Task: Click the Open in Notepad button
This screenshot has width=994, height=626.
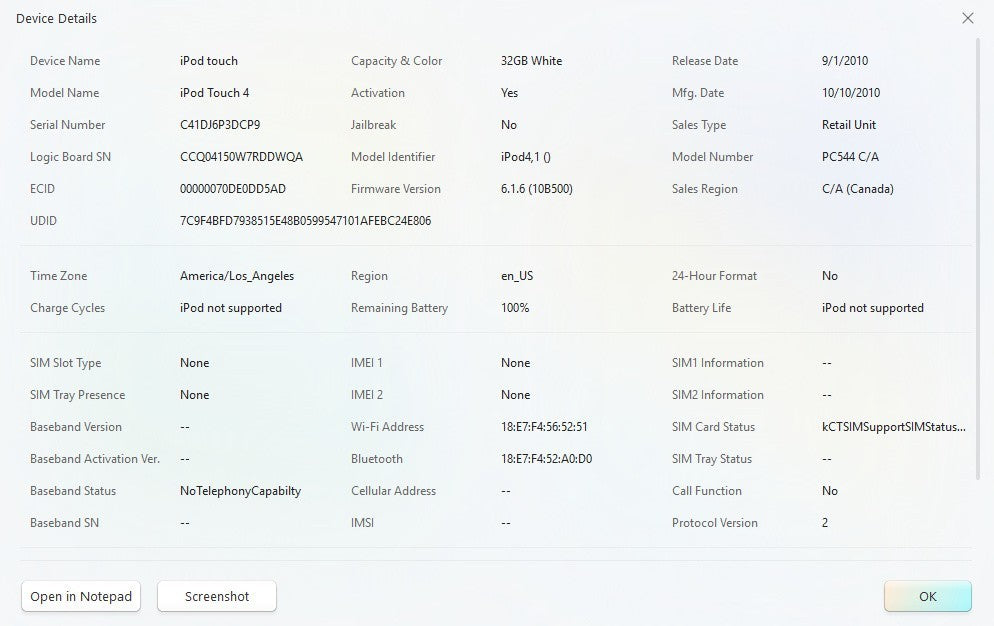Action: click(81, 596)
